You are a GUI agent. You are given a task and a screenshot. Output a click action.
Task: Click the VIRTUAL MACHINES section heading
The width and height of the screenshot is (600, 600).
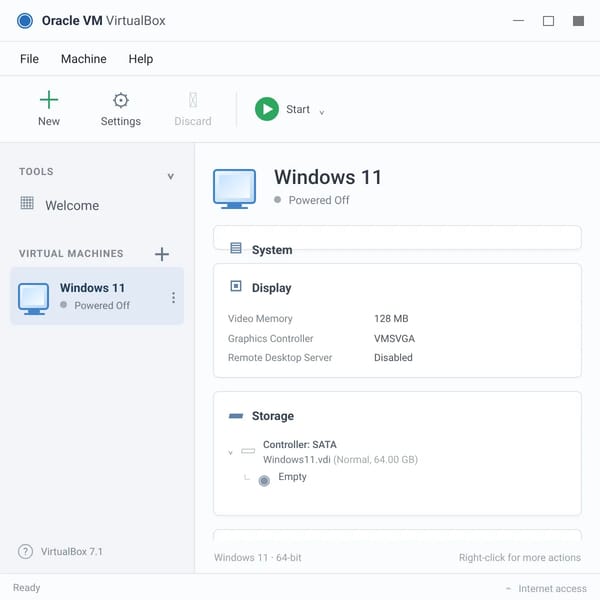point(71,254)
